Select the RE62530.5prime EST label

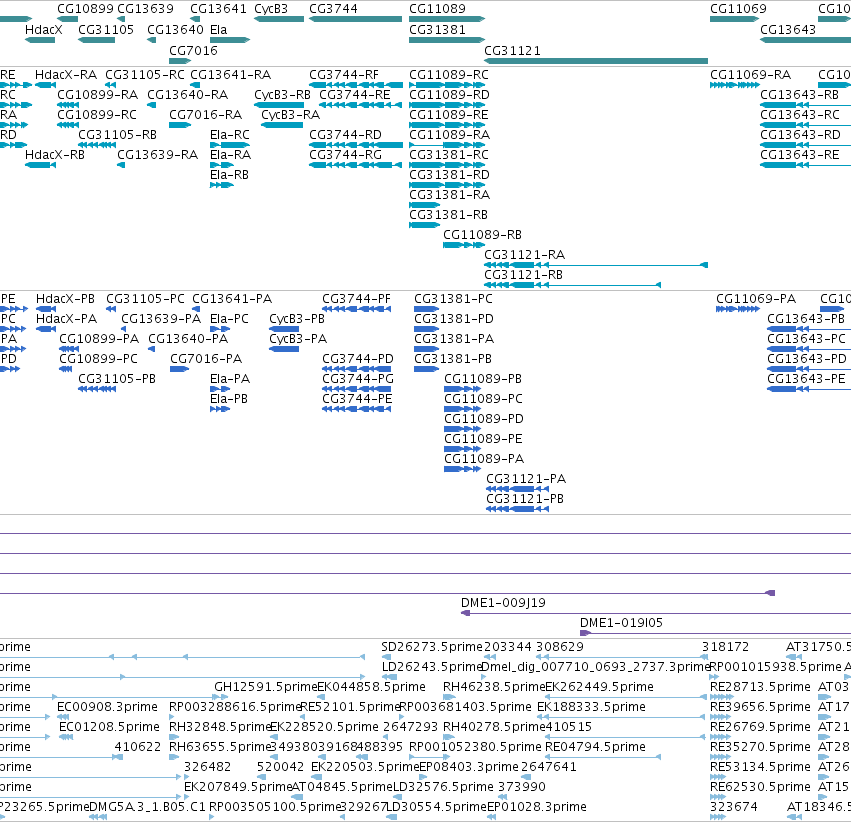pos(760,787)
